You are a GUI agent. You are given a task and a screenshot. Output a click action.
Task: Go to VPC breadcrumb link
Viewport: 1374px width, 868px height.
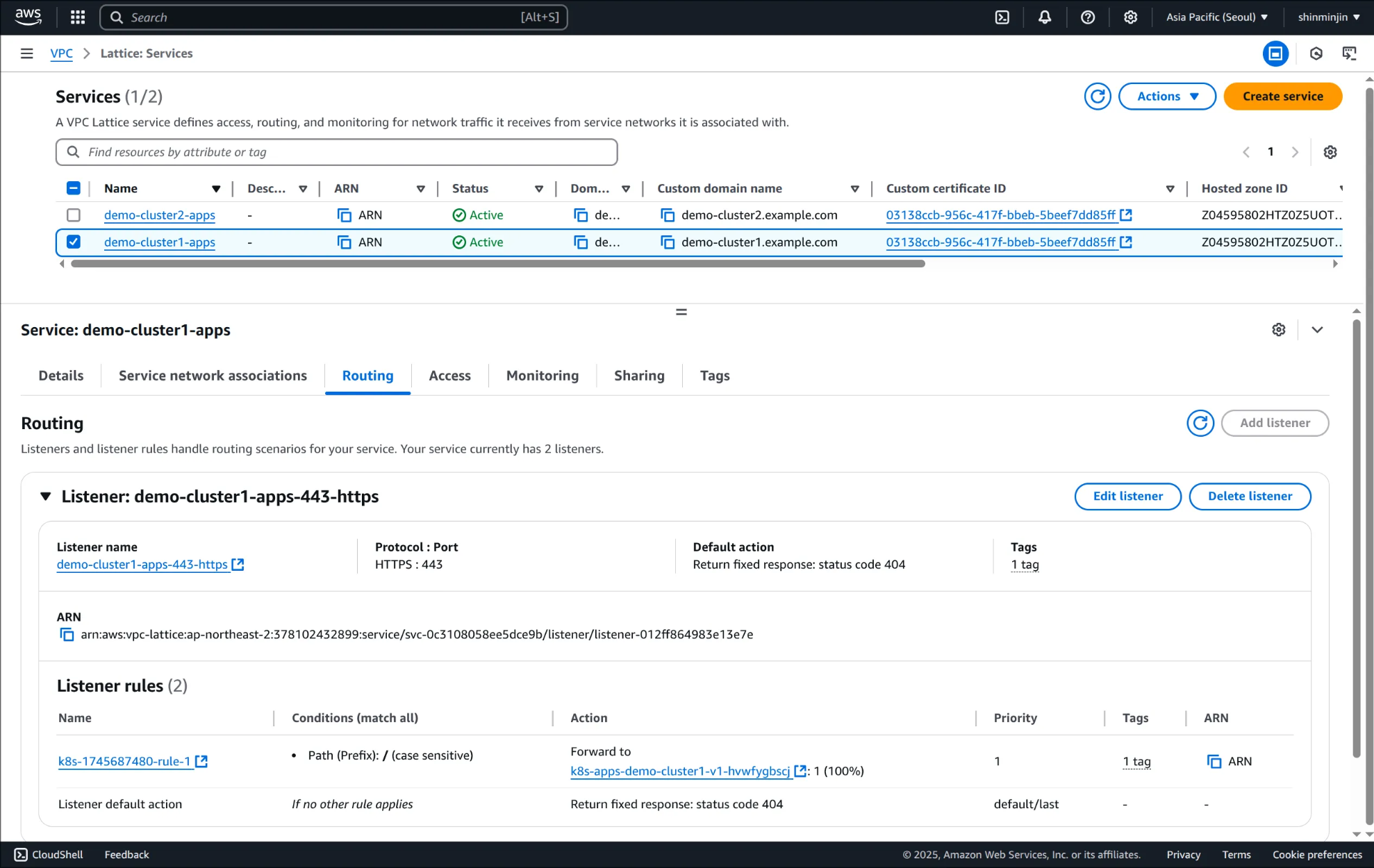pyautogui.click(x=62, y=53)
